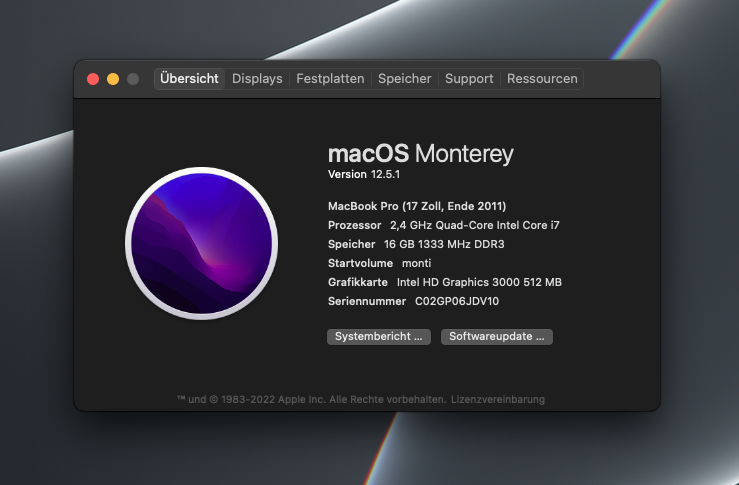739x485 pixels.
Task: Click the Version 12.5.1 text
Action: coord(364,174)
